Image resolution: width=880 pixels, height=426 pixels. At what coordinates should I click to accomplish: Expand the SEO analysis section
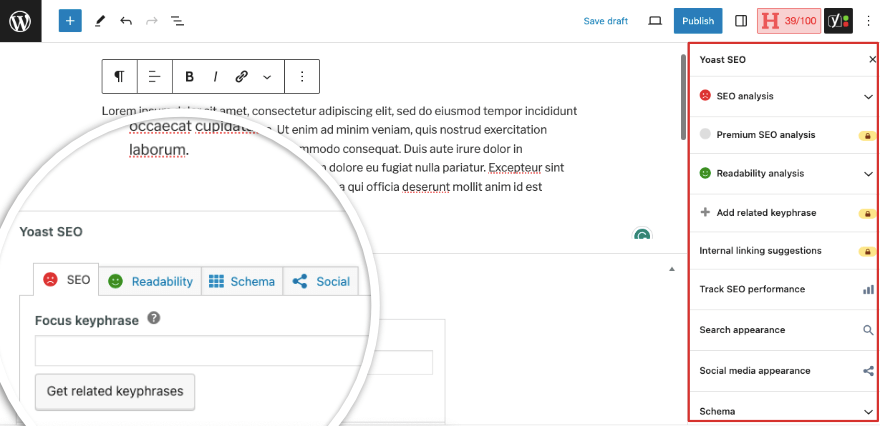click(784, 96)
